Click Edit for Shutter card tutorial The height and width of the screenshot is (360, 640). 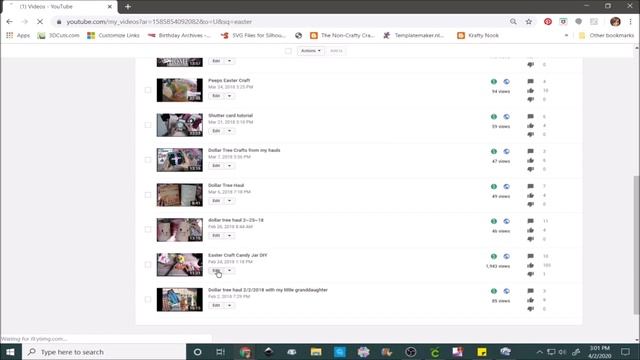tap(216, 131)
